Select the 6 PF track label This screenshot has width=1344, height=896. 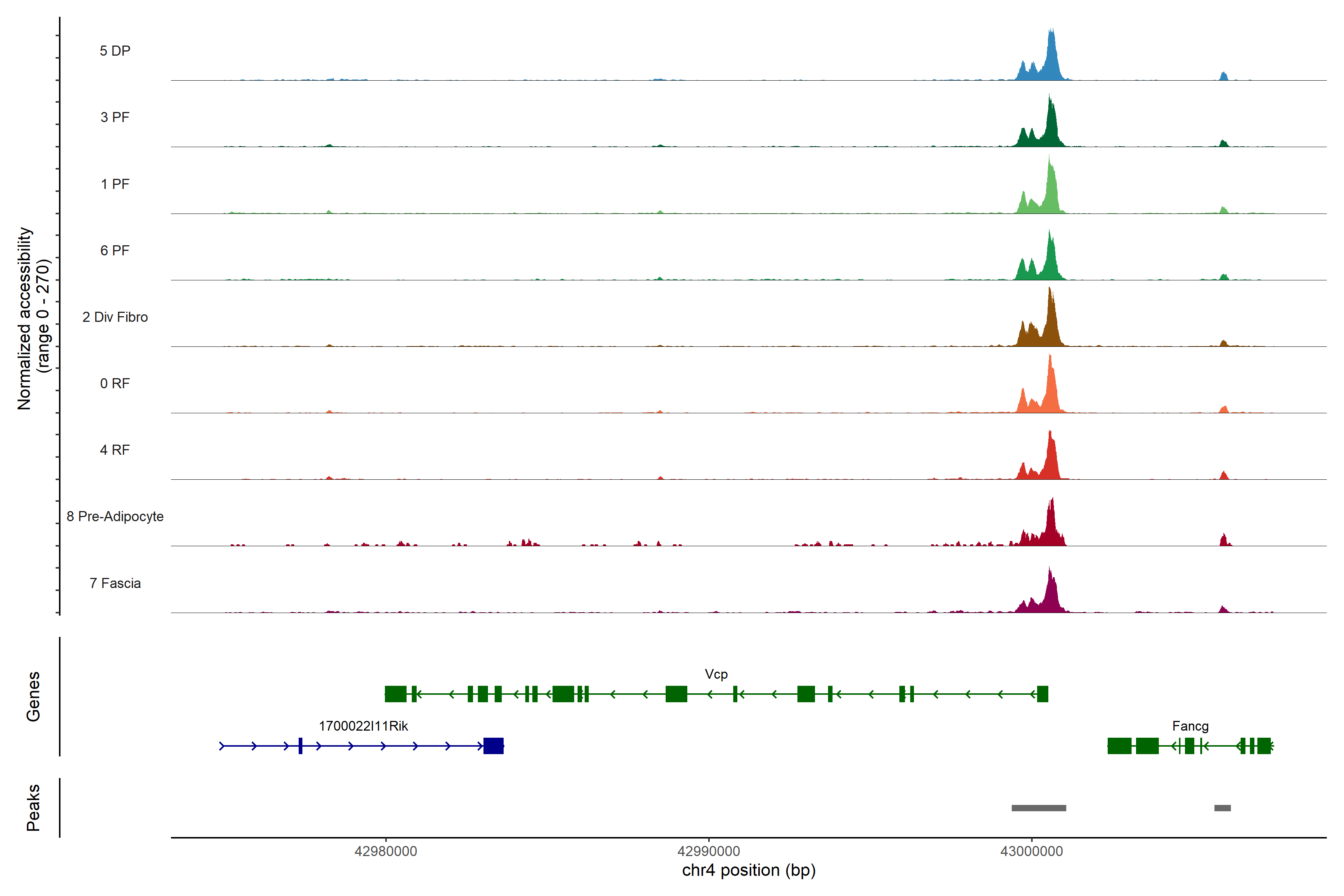tap(115, 250)
